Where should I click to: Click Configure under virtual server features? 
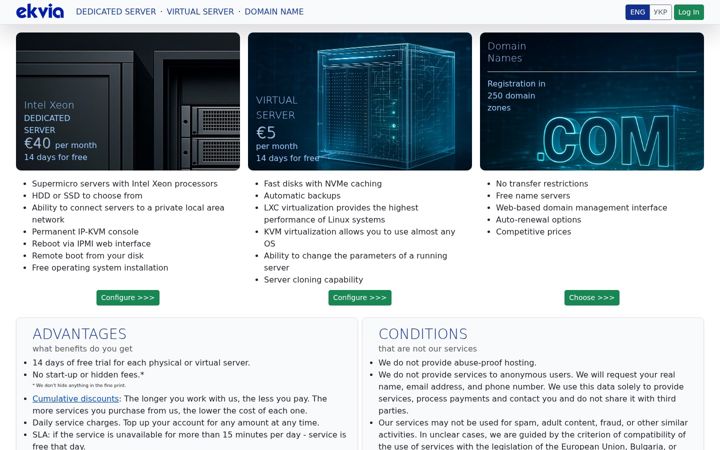pos(360,298)
